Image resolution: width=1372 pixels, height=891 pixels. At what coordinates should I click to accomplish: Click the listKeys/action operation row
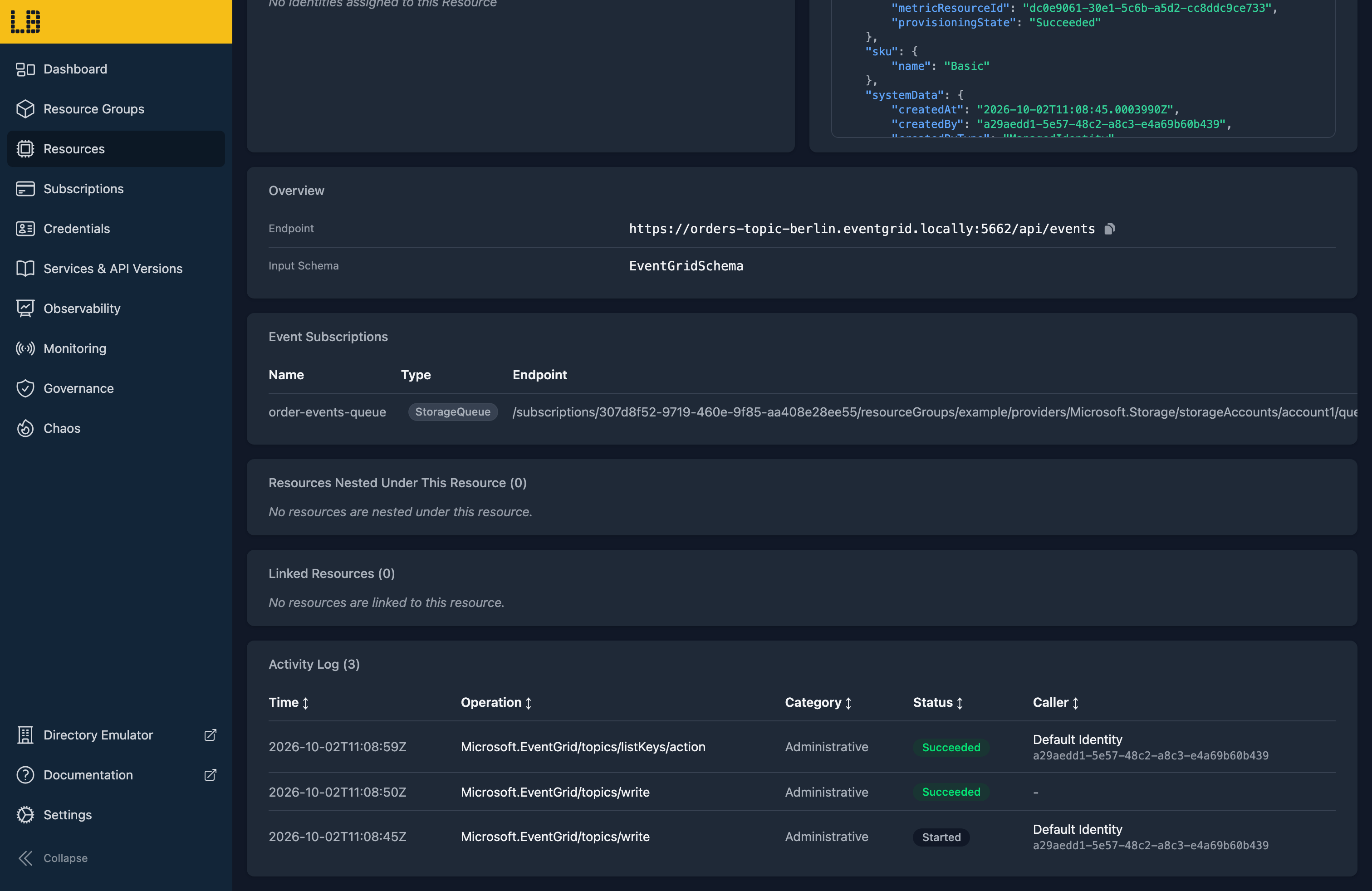[x=802, y=747]
